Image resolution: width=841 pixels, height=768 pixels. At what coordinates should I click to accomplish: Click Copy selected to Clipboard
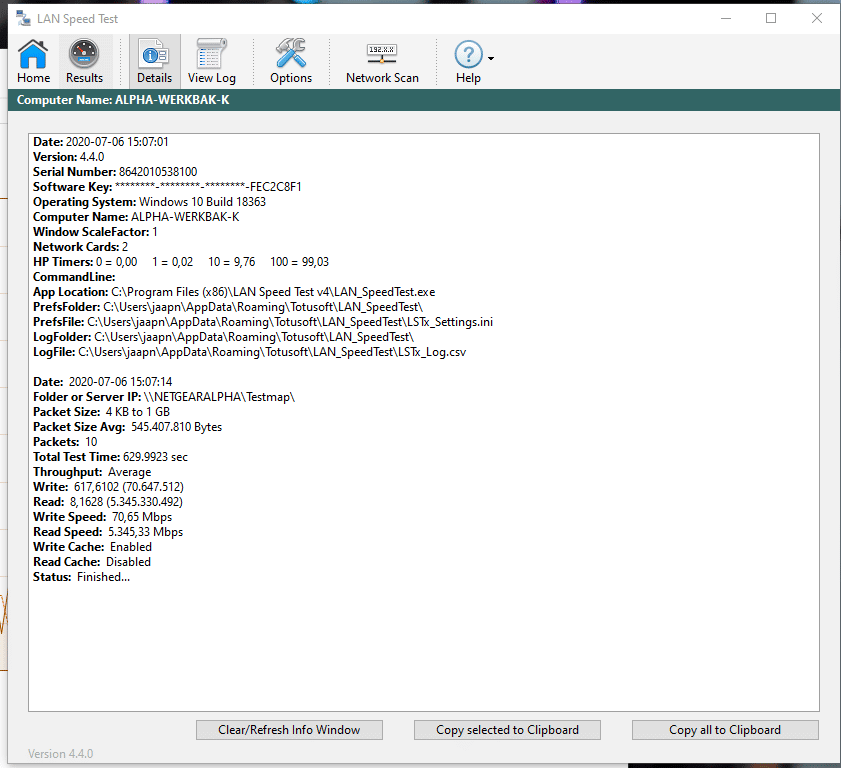pyautogui.click(x=507, y=730)
